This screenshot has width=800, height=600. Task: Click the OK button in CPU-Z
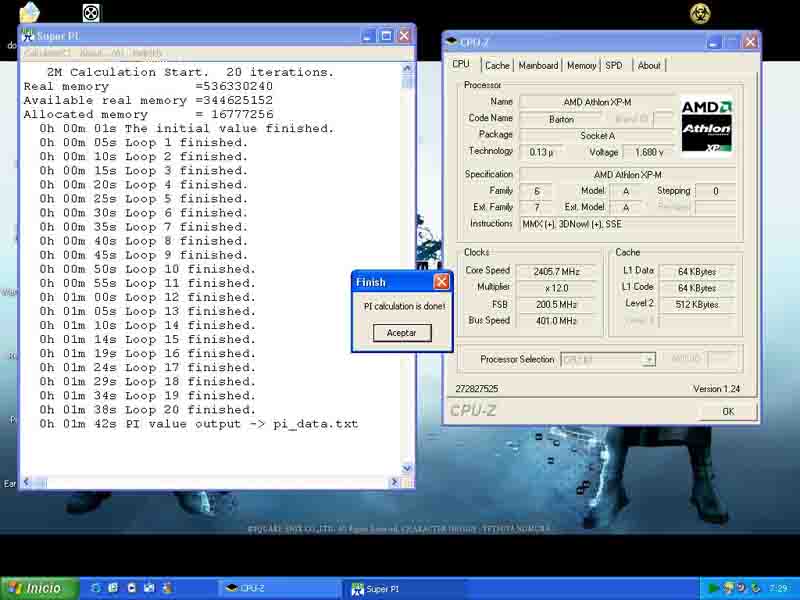click(727, 411)
